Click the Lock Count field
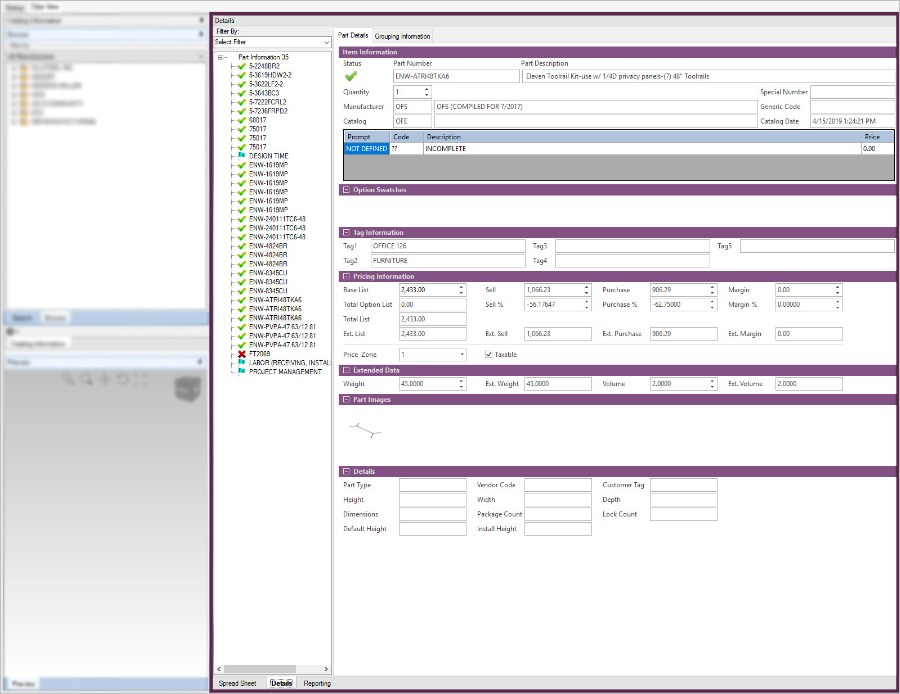900x694 pixels. click(x=684, y=514)
